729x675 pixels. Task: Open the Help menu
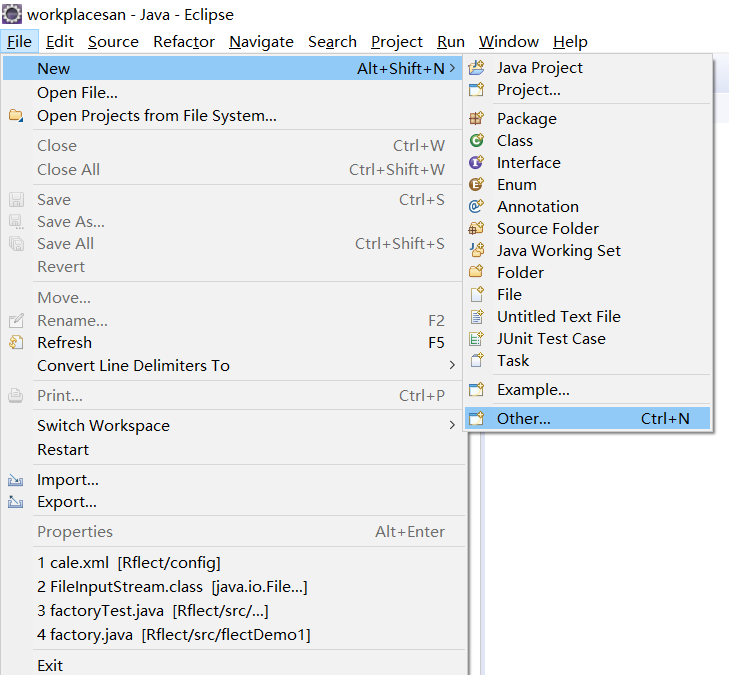point(570,42)
